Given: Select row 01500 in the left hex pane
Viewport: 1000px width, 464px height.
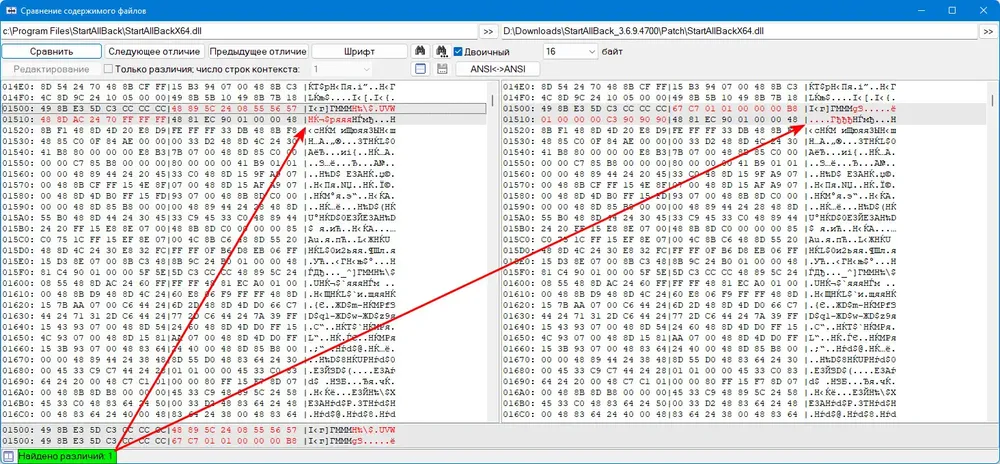Looking at the screenshot, I should [x=244, y=108].
